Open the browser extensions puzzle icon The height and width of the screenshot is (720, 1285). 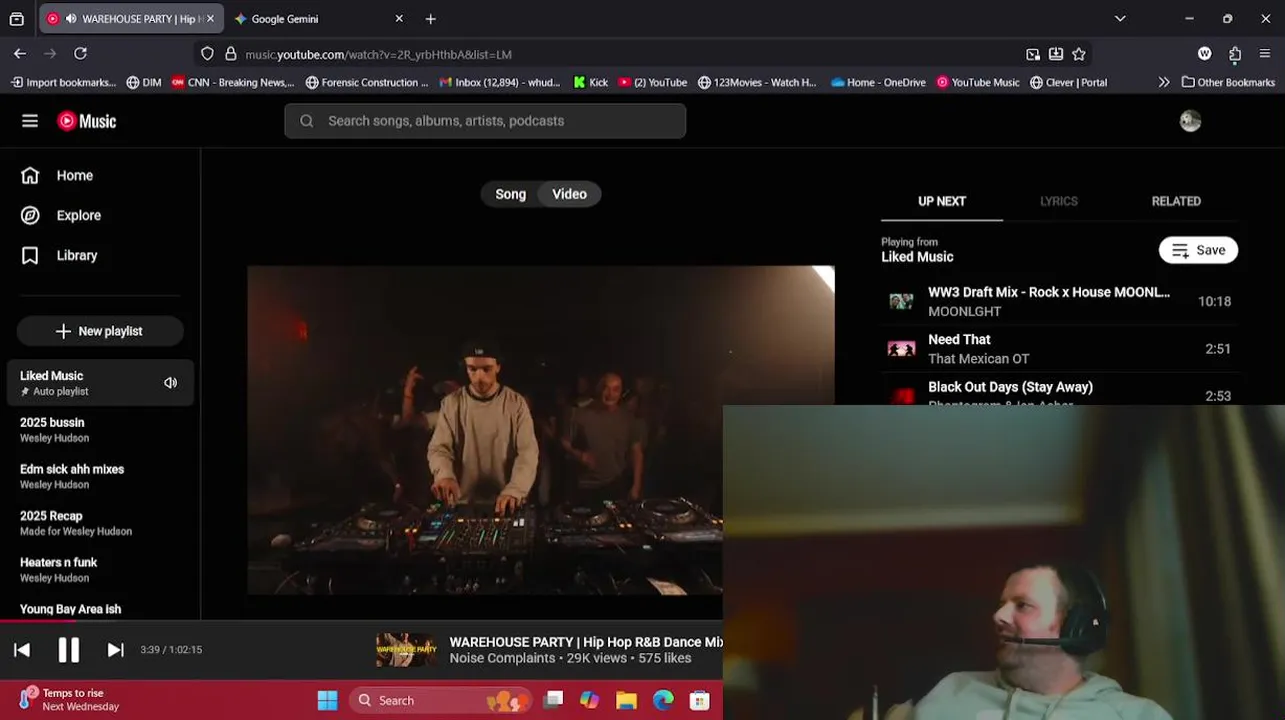click(x=1235, y=54)
